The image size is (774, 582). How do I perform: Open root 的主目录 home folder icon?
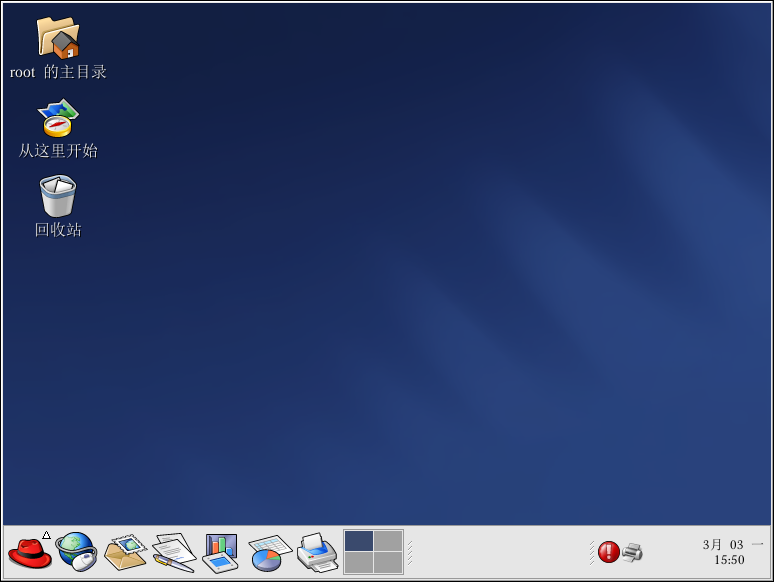[58, 38]
